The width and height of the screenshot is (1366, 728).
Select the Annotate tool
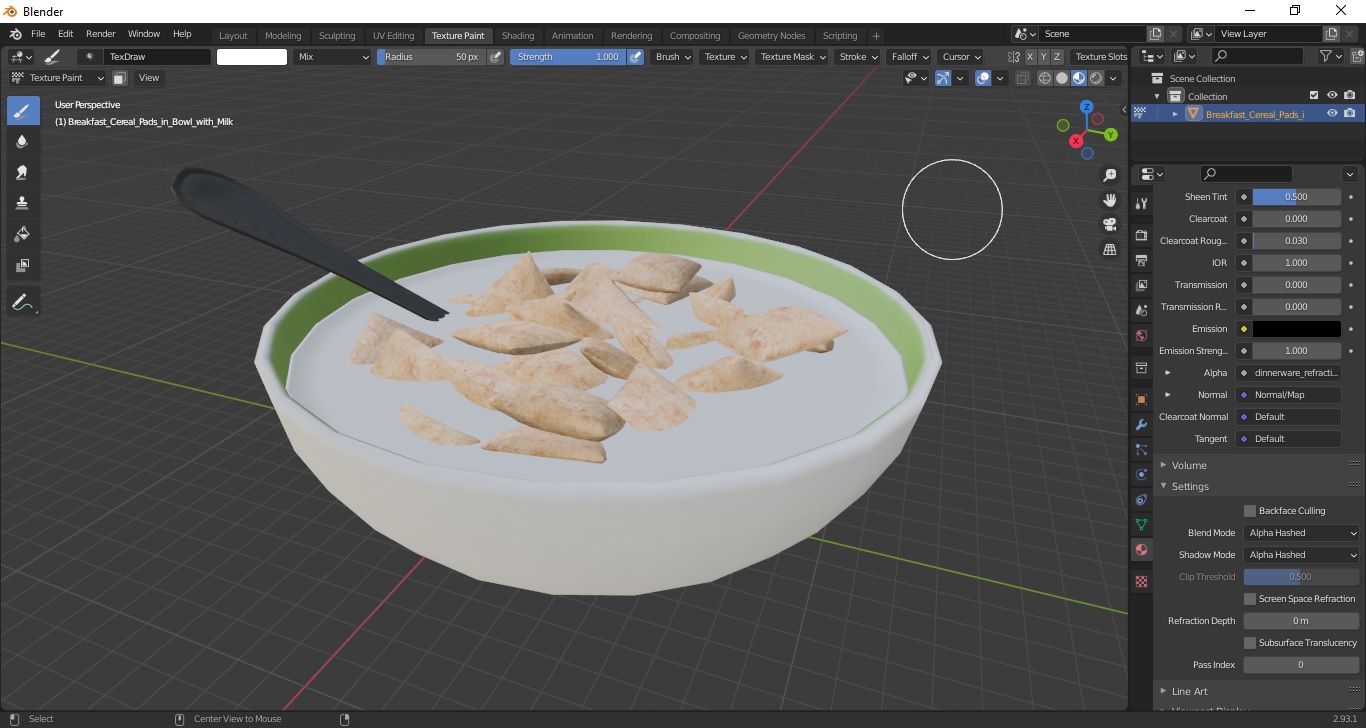(x=23, y=301)
